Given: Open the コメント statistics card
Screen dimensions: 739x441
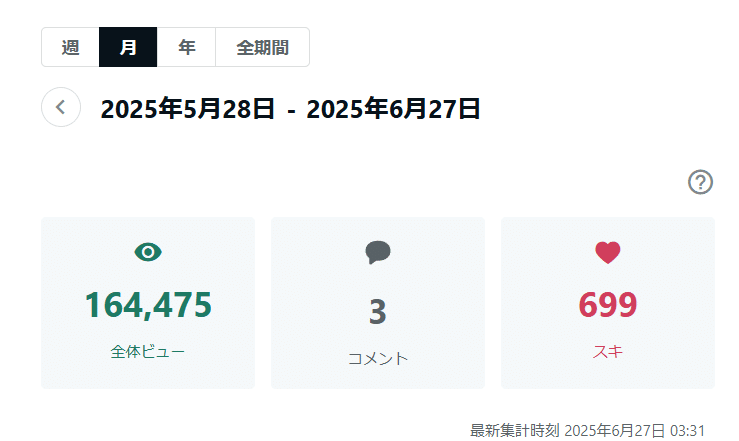Looking at the screenshot, I should [x=378, y=303].
